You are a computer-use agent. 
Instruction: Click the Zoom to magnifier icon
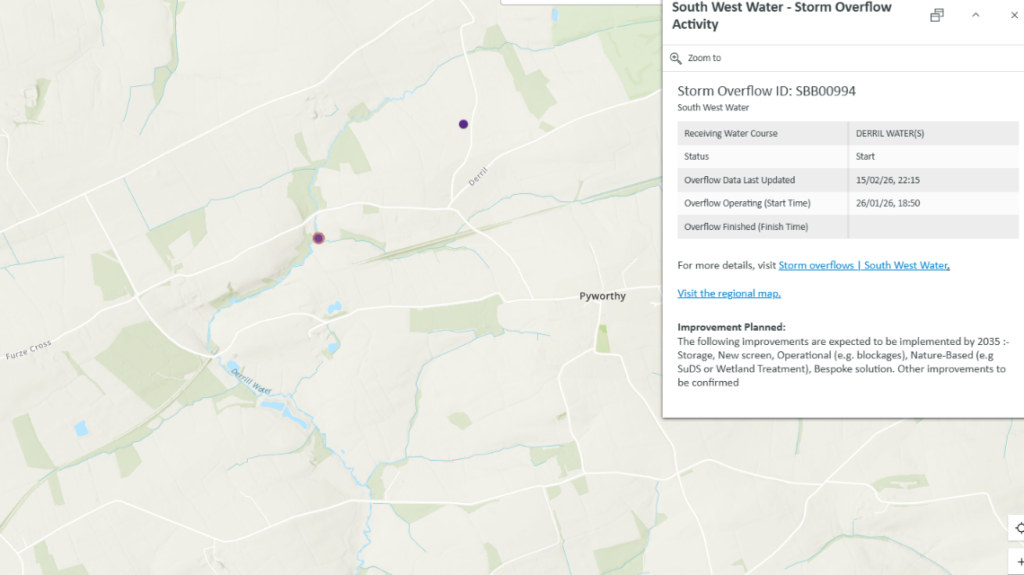676,58
